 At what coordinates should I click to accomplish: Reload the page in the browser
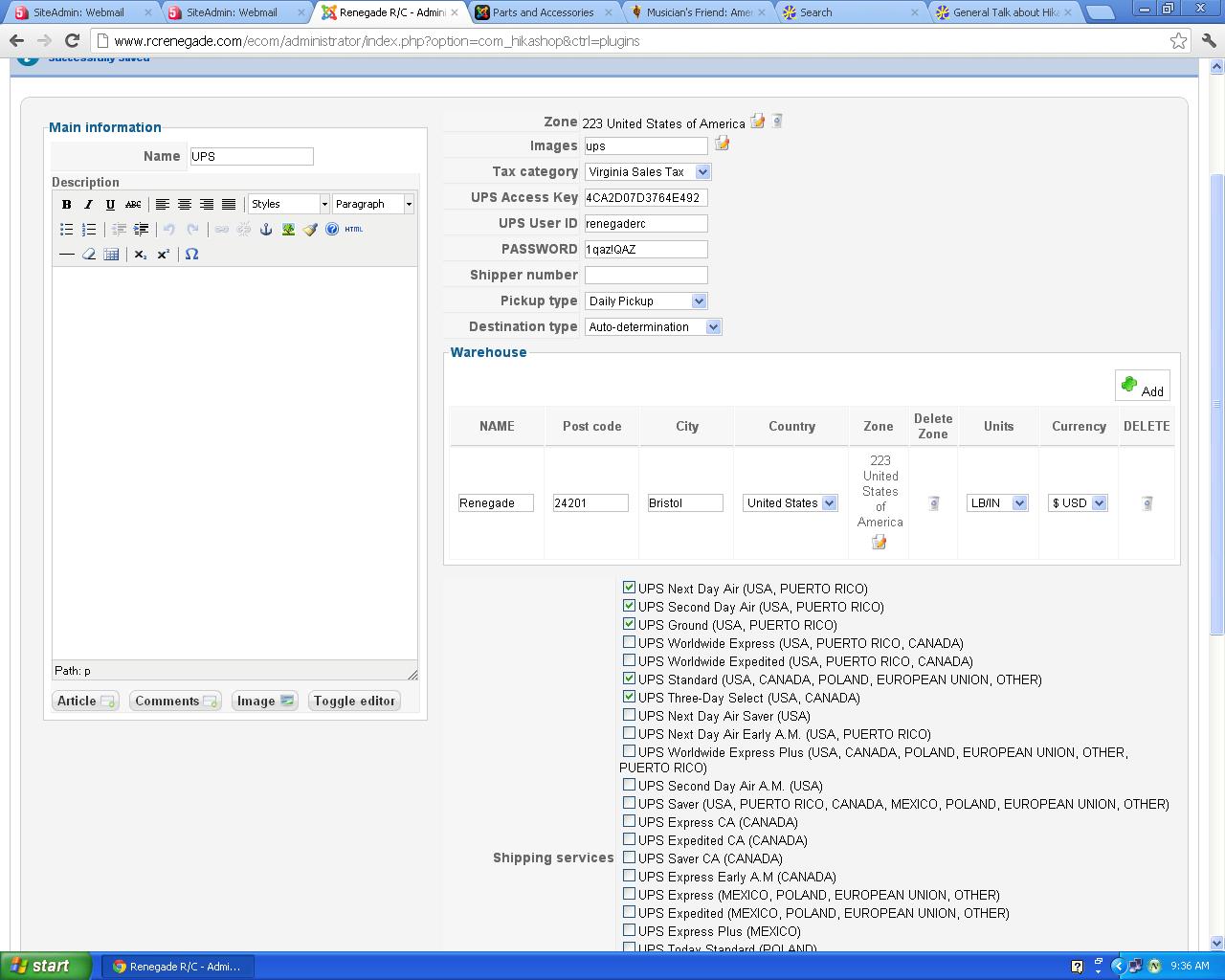72,41
